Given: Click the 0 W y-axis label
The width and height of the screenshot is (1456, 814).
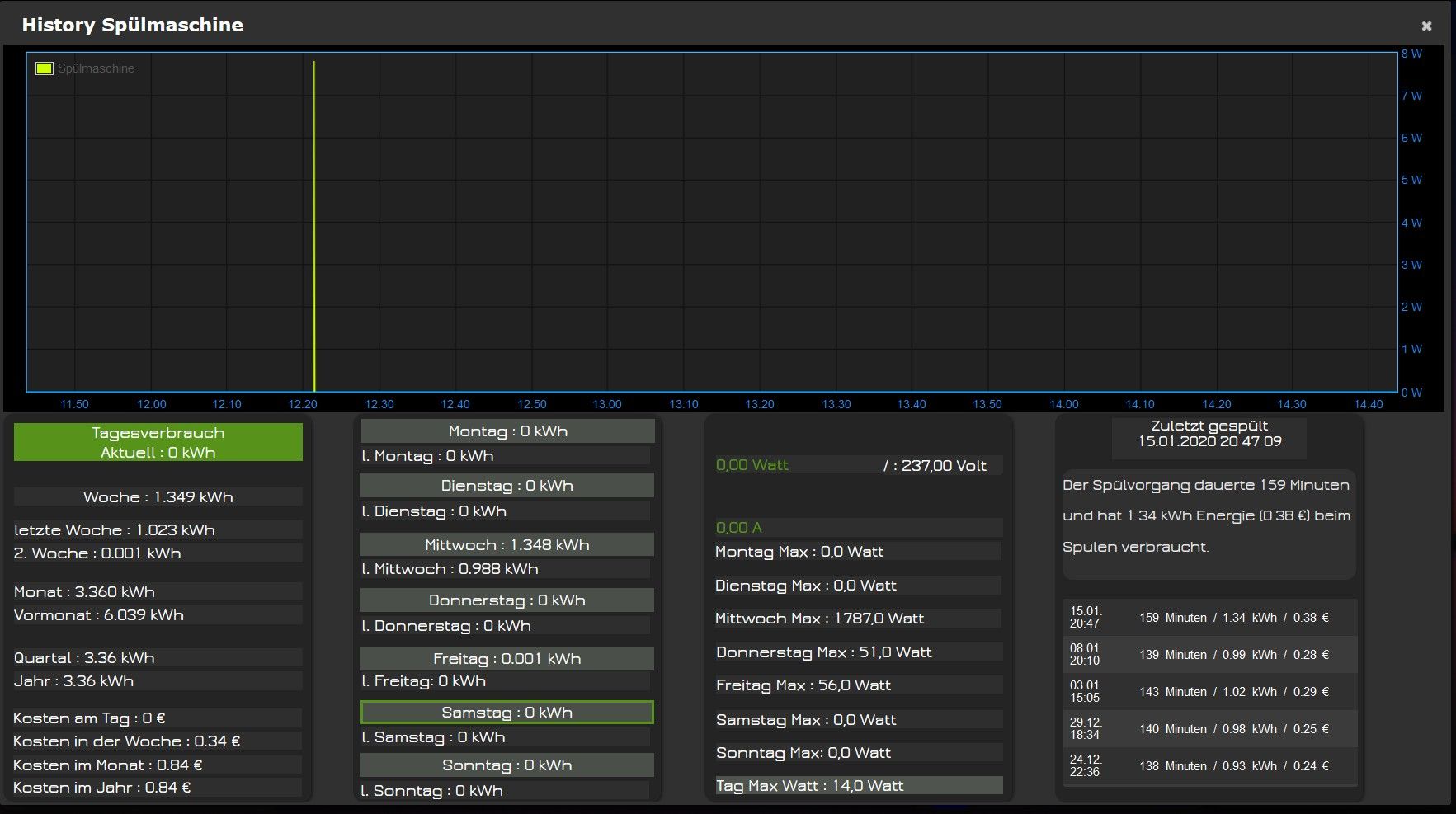Looking at the screenshot, I should [x=1411, y=393].
